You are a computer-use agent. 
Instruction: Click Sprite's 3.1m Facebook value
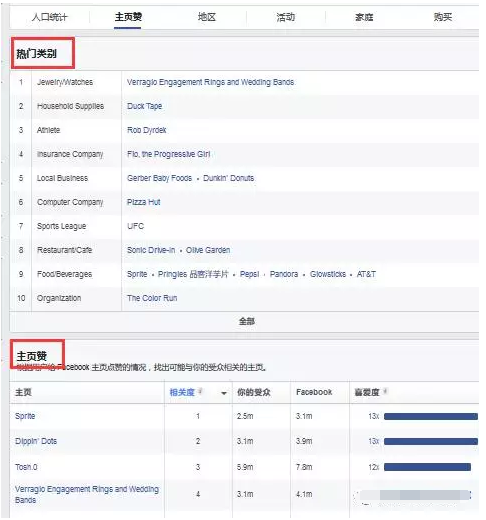coord(304,416)
